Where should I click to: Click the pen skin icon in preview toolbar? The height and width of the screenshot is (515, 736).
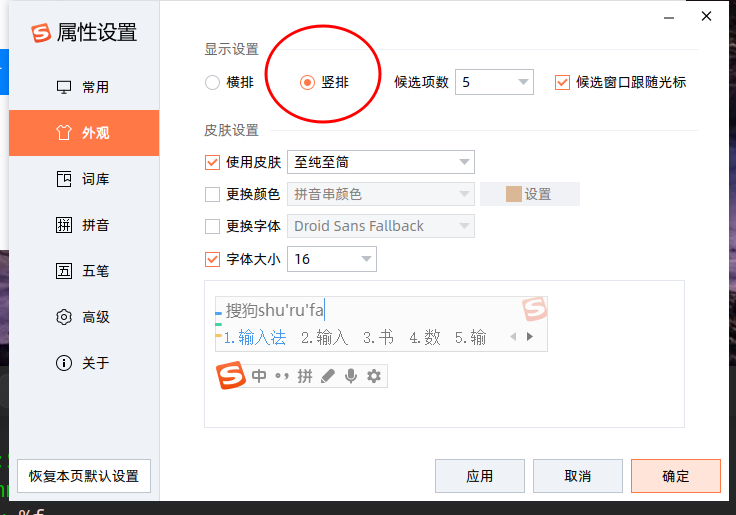pos(328,376)
